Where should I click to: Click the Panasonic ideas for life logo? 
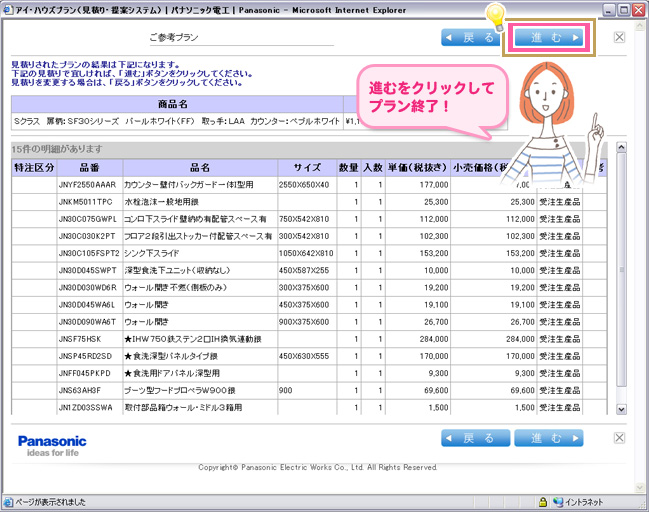click(51, 445)
